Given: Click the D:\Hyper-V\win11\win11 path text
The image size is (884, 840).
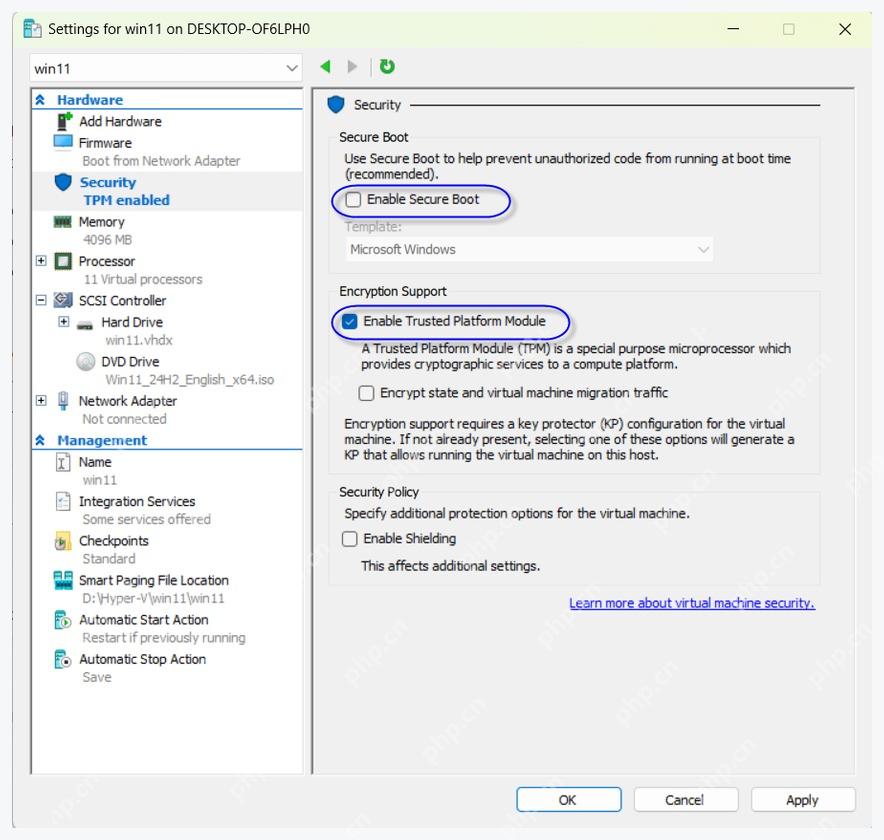Looking at the screenshot, I should pyautogui.click(x=153, y=599).
